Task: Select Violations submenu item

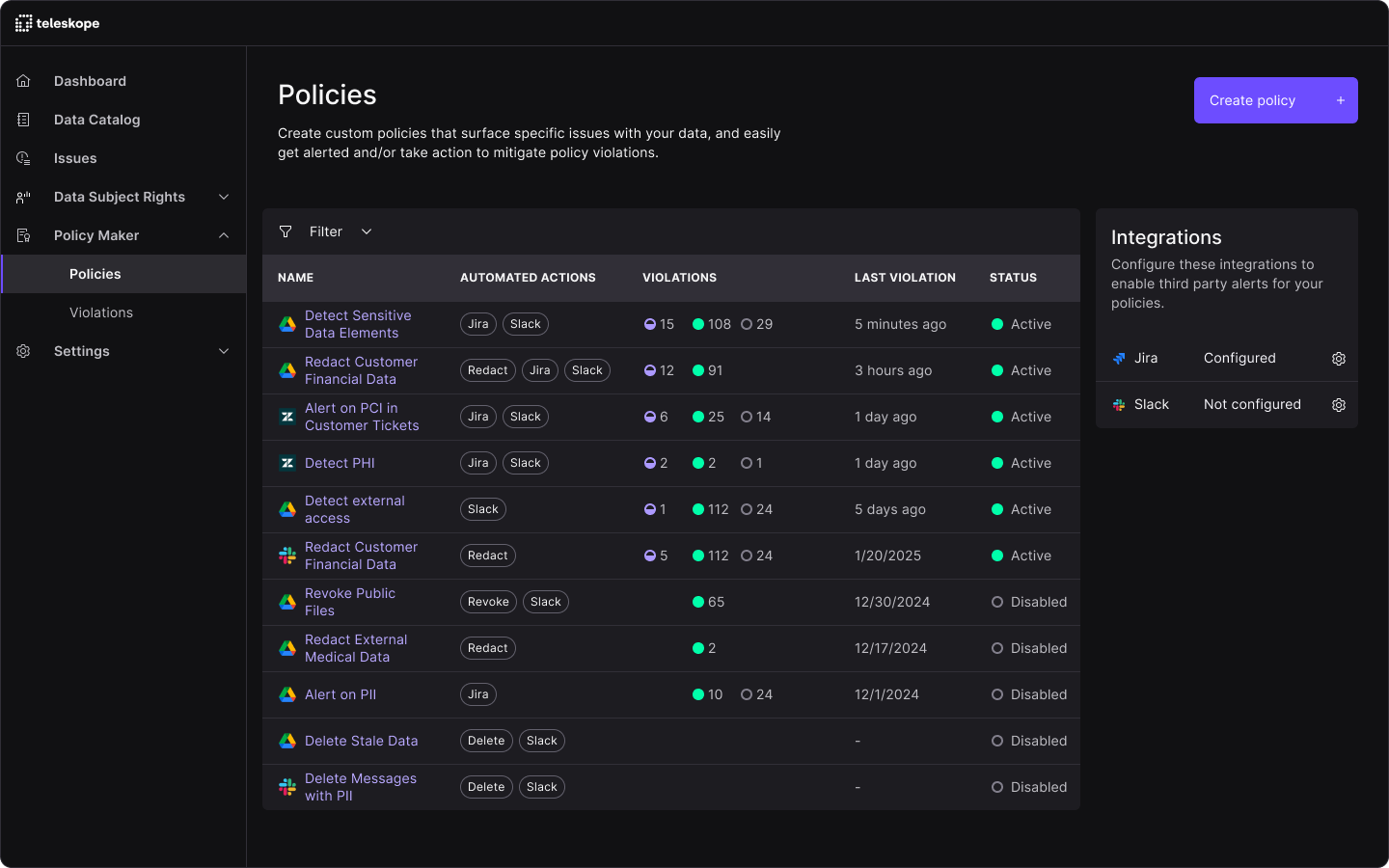Action: point(101,312)
